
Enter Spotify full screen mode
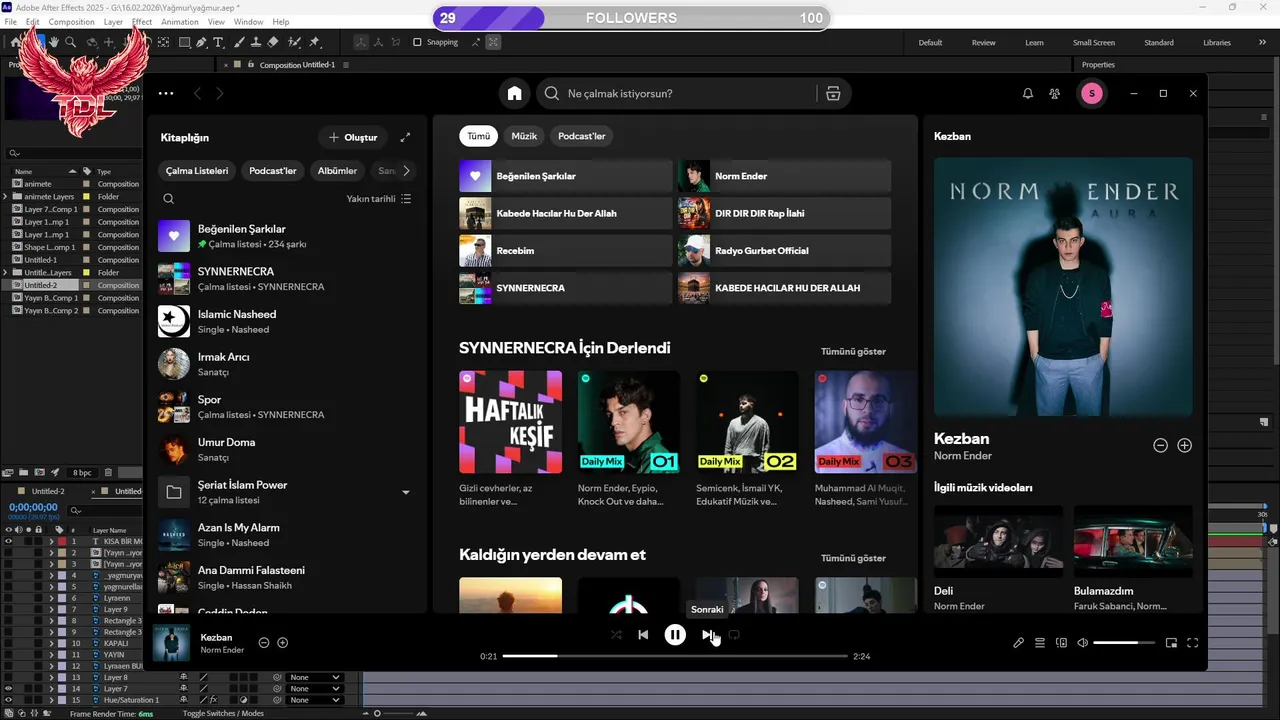click(1192, 643)
